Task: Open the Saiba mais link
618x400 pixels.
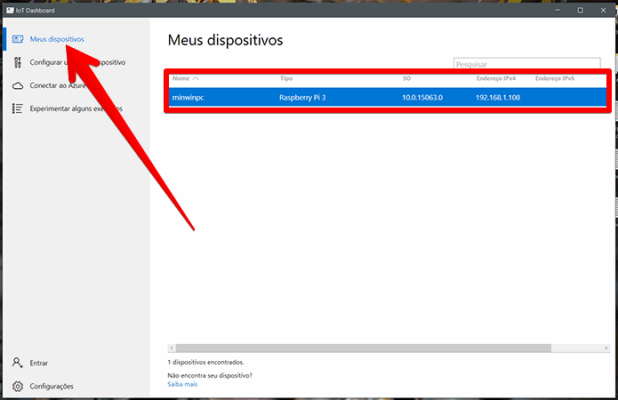Action: (182, 384)
